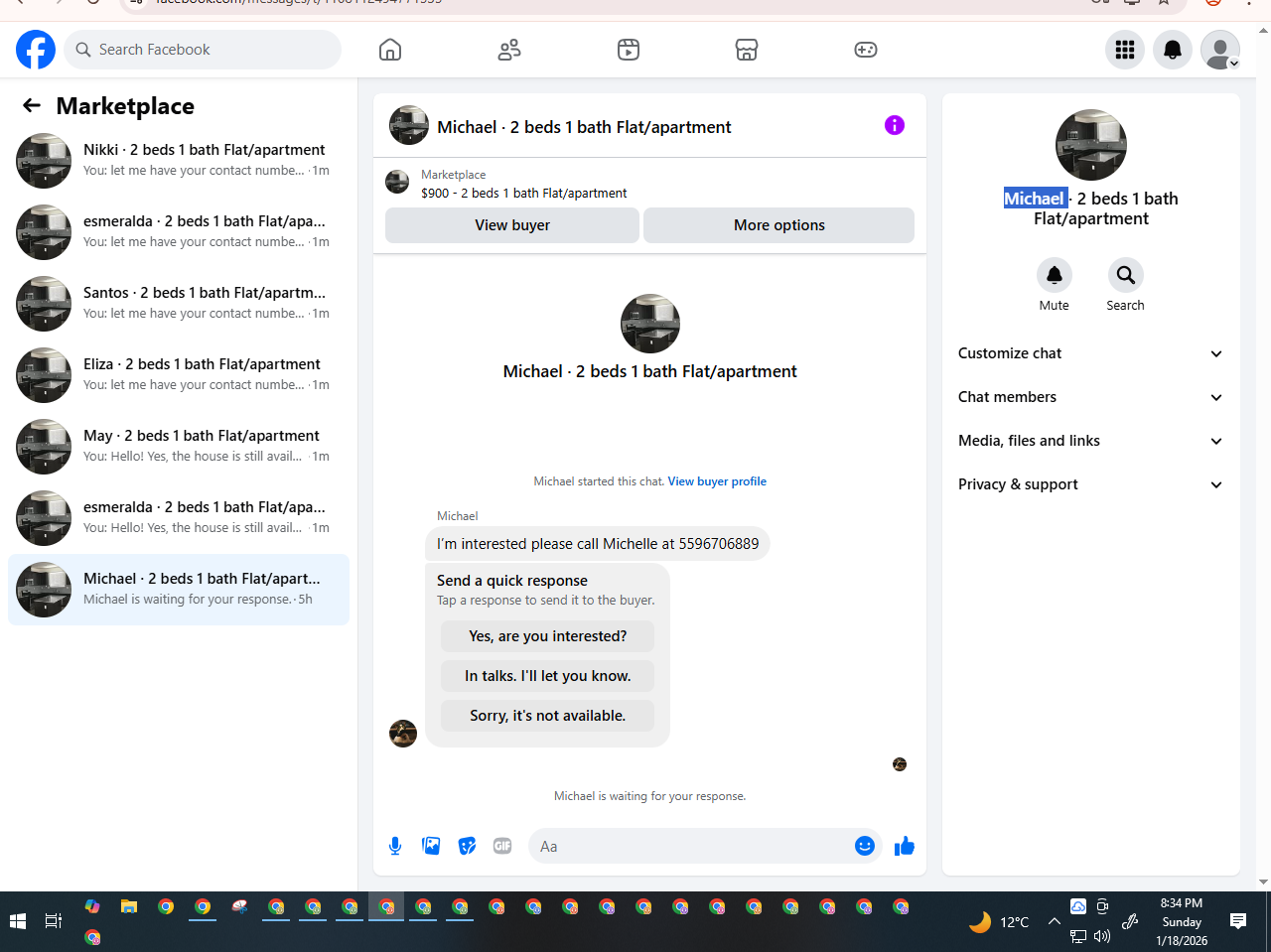Image resolution: width=1271 pixels, height=952 pixels.
Task: Open the GIF picker icon
Action: [502, 846]
